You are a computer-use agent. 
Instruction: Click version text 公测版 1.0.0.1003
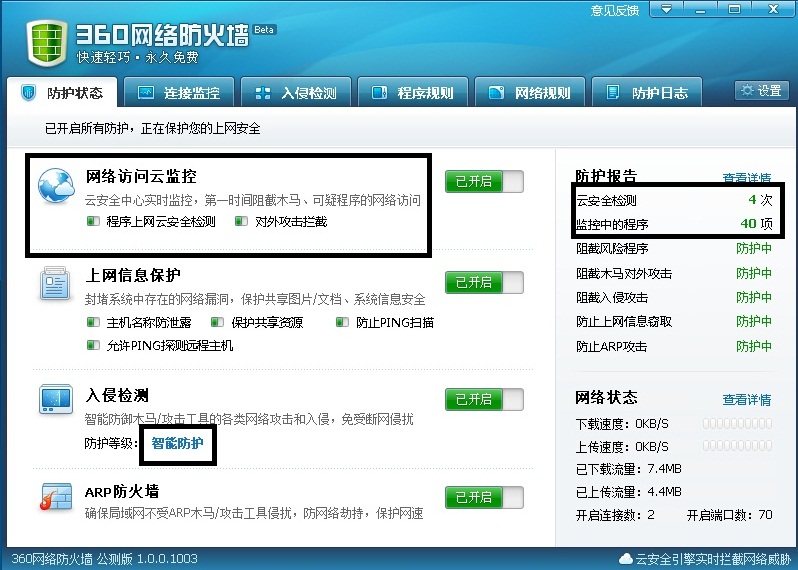coord(147,559)
